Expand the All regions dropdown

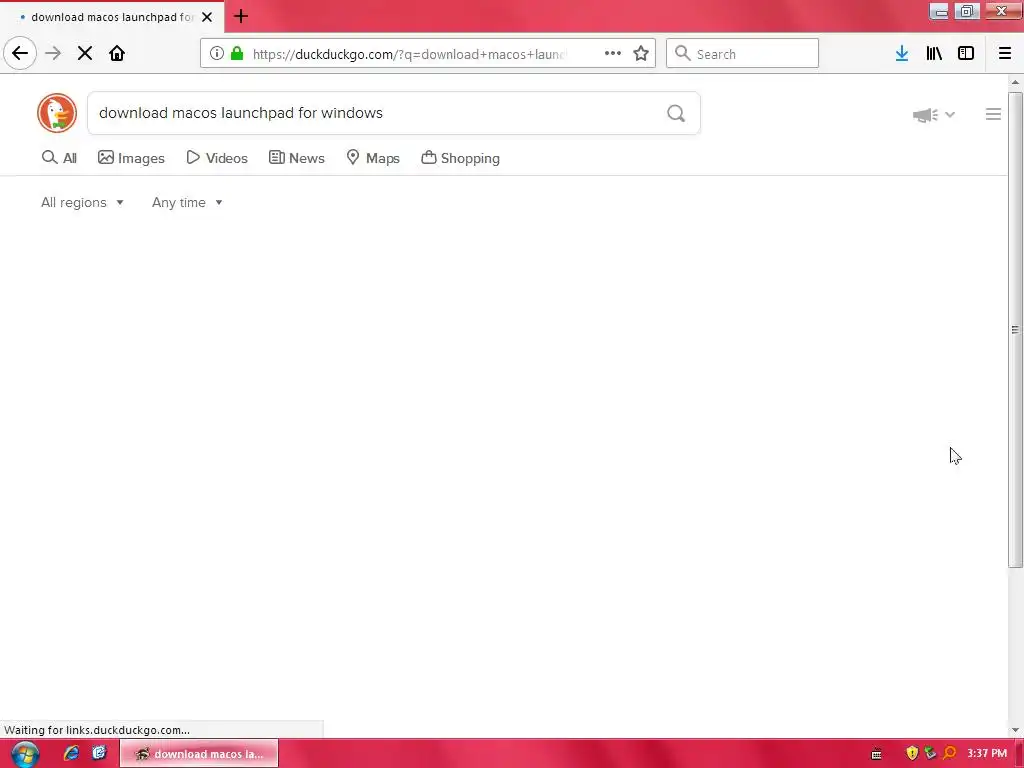pyautogui.click(x=82, y=202)
